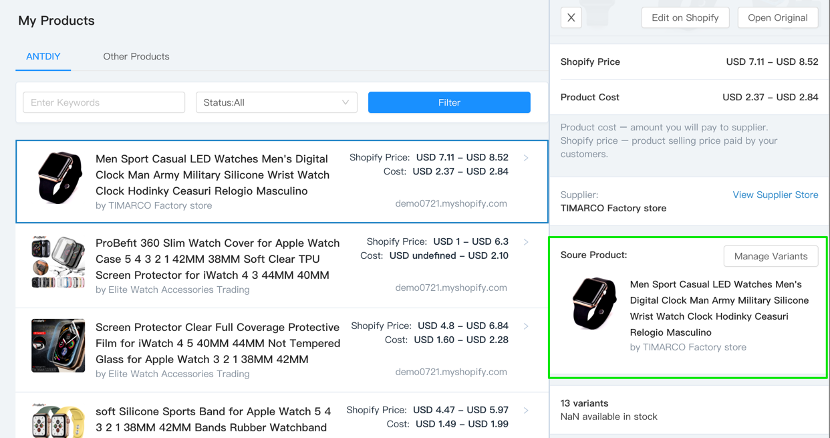
Task: Click ProBefit watch cover product thumbnail
Action: 58,262
